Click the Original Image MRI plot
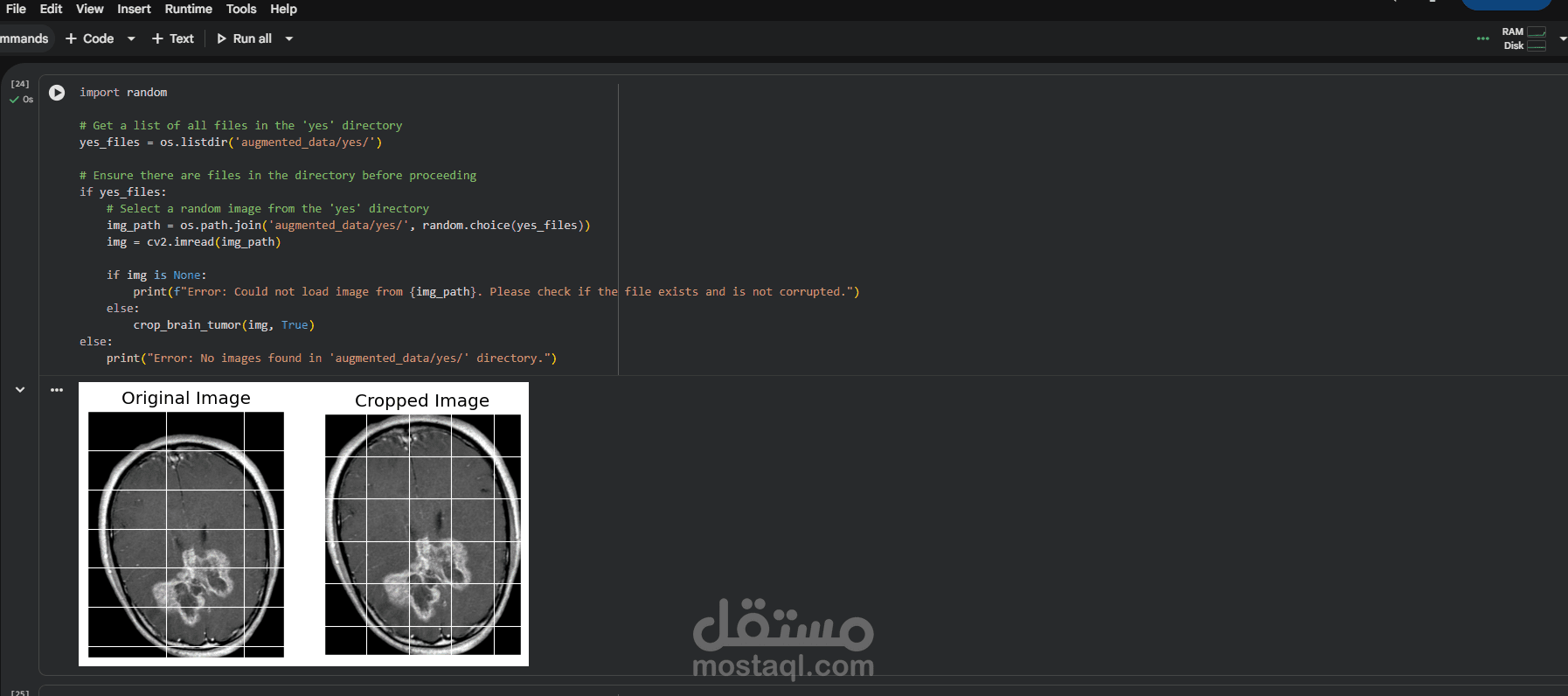This screenshot has height=696, width=1568. pos(186,534)
